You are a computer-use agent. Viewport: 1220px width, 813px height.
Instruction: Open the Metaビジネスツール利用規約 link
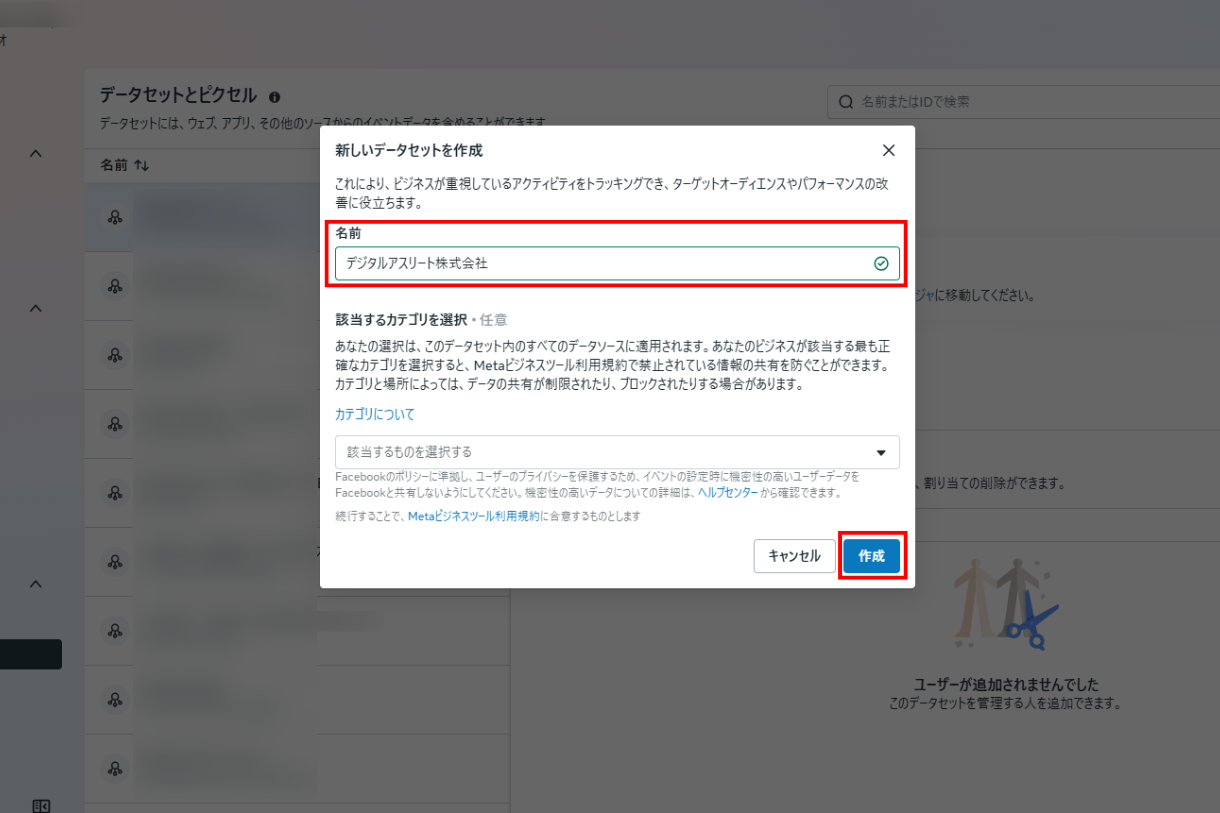point(473,516)
